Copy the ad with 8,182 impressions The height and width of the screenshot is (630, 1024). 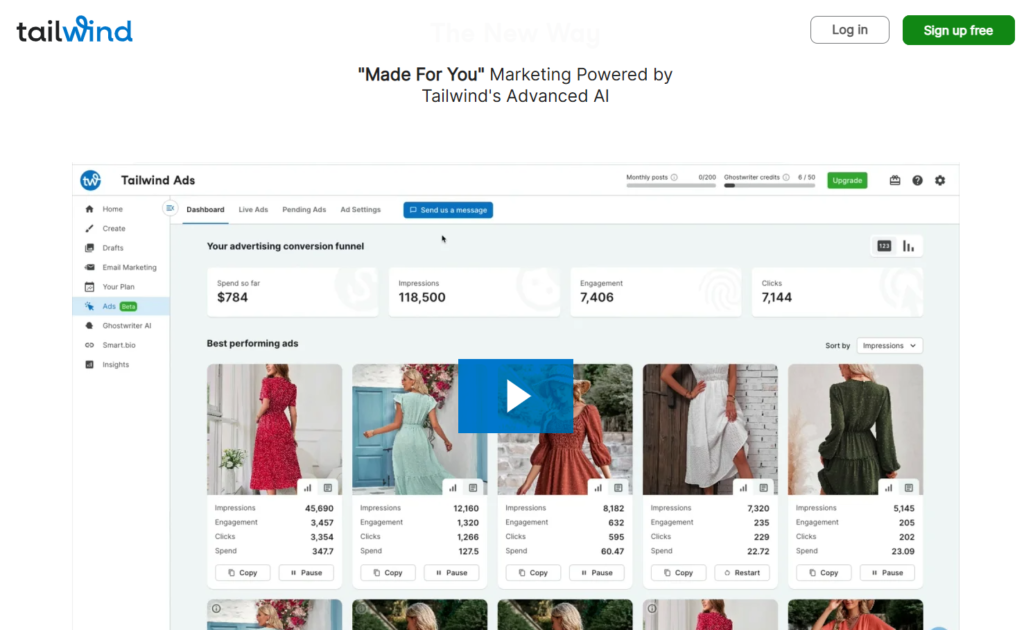pyautogui.click(x=533, y=573)
